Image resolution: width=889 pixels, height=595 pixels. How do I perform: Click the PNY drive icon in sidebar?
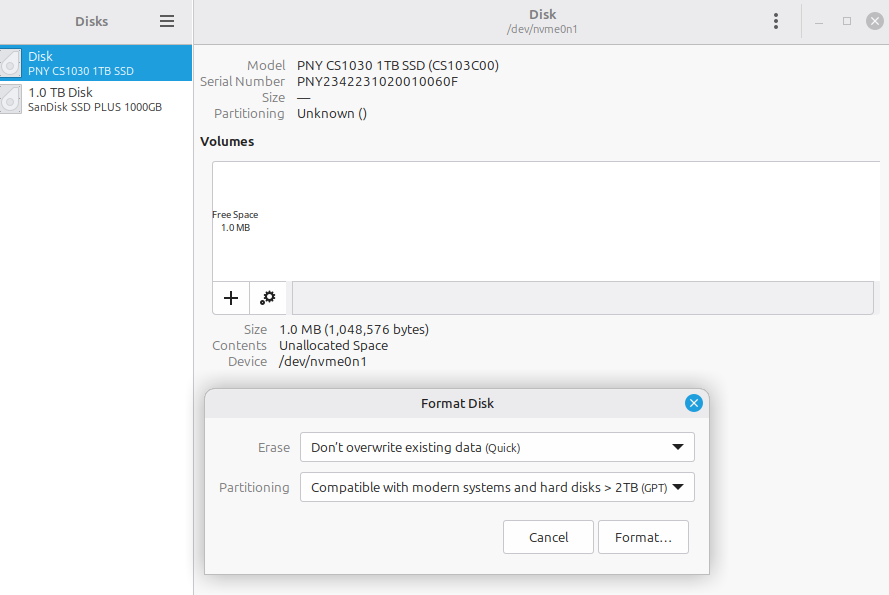10,63
